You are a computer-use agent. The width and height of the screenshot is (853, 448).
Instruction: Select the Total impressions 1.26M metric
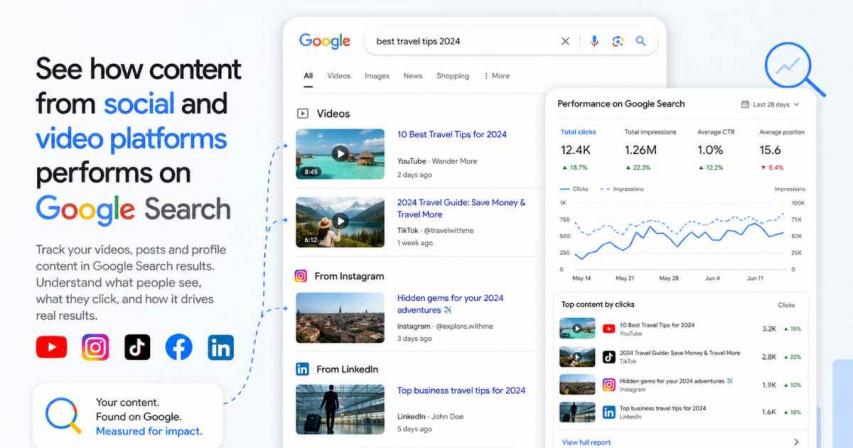650,150
